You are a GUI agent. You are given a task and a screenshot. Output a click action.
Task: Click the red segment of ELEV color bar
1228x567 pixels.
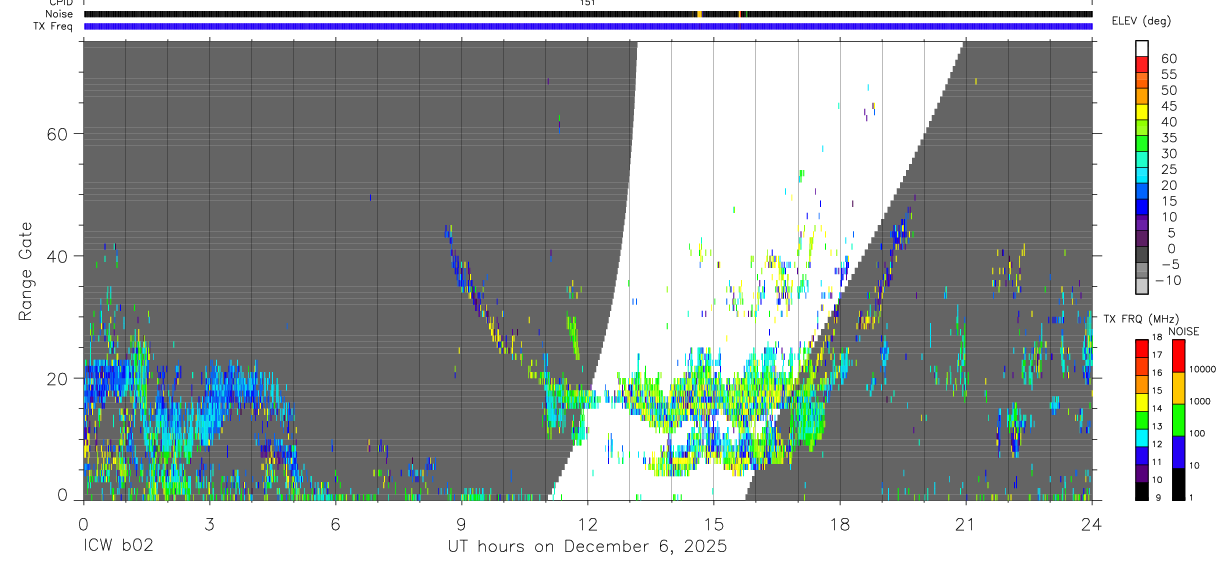click(x=1142, y=65)
